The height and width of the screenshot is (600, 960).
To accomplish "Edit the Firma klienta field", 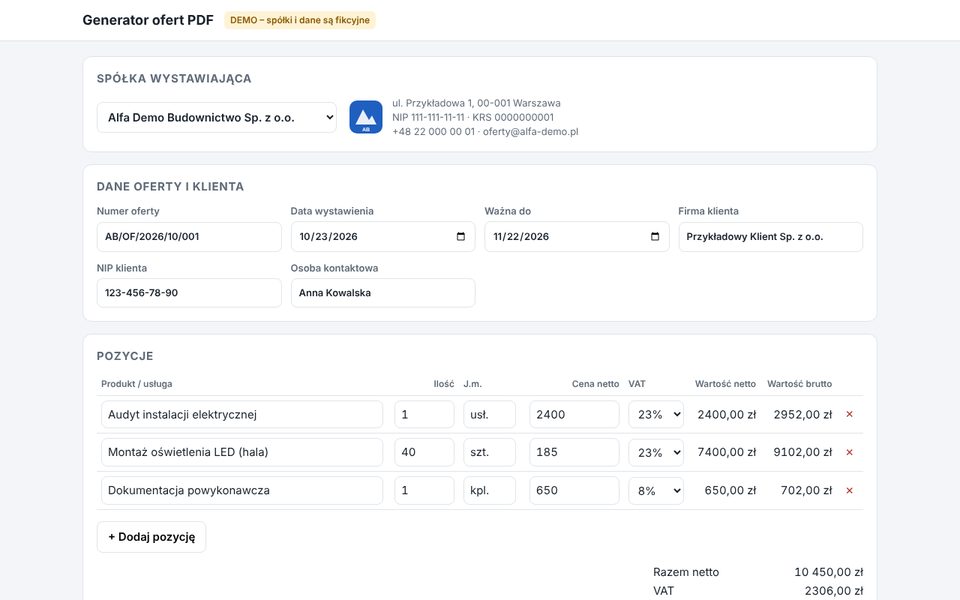I will (771, 237).
